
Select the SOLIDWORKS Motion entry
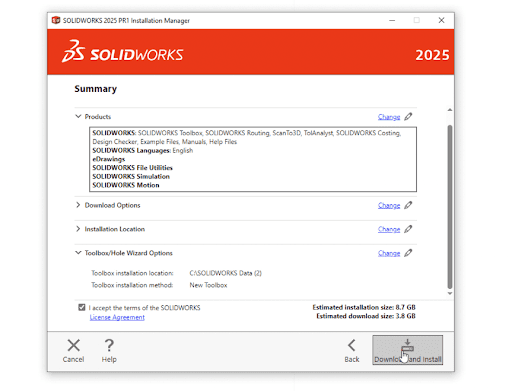[x=126, y=185]
